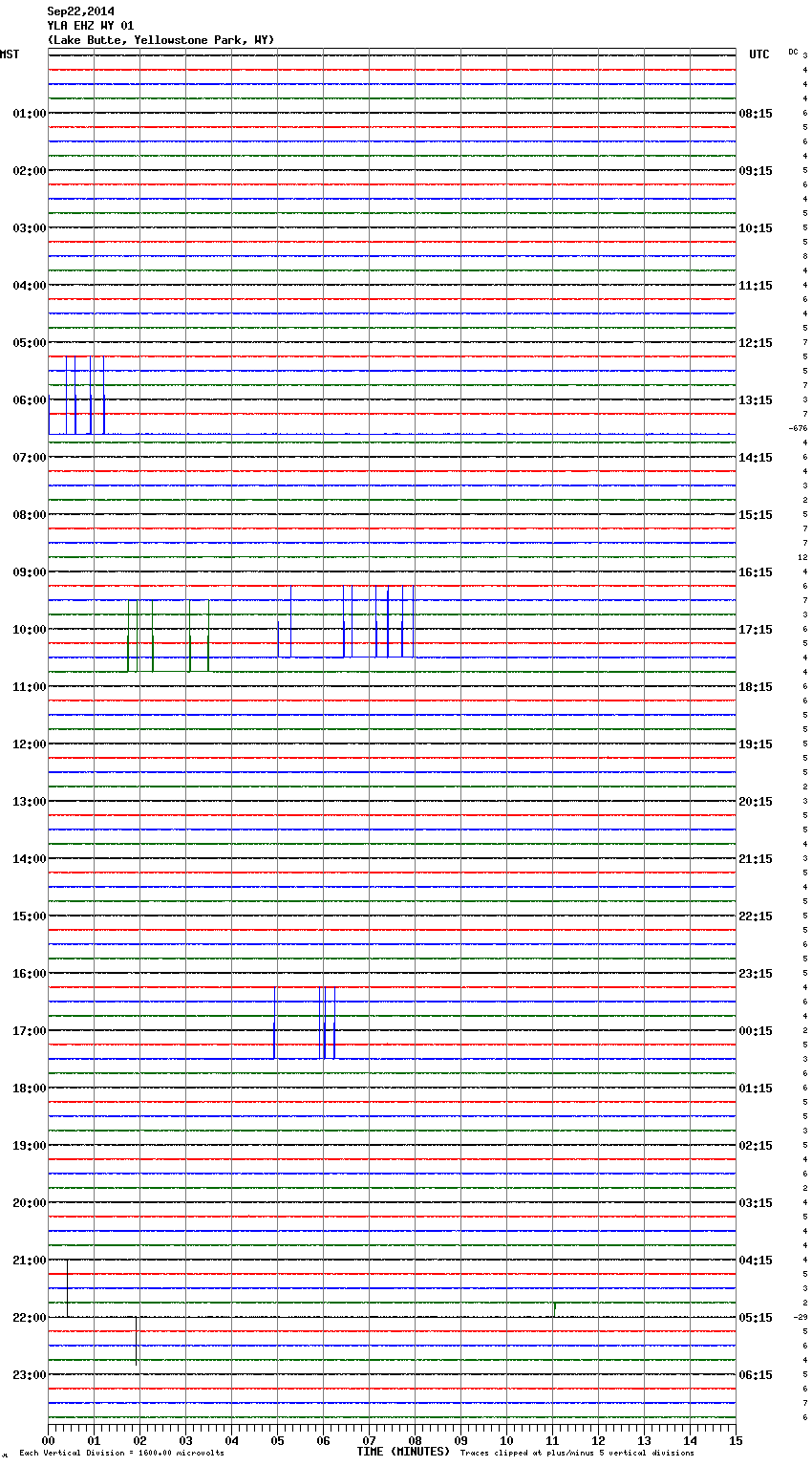Select the 09:00 MST time label
The height and width of the screenshot is (1466, 812).
[30, 572]
